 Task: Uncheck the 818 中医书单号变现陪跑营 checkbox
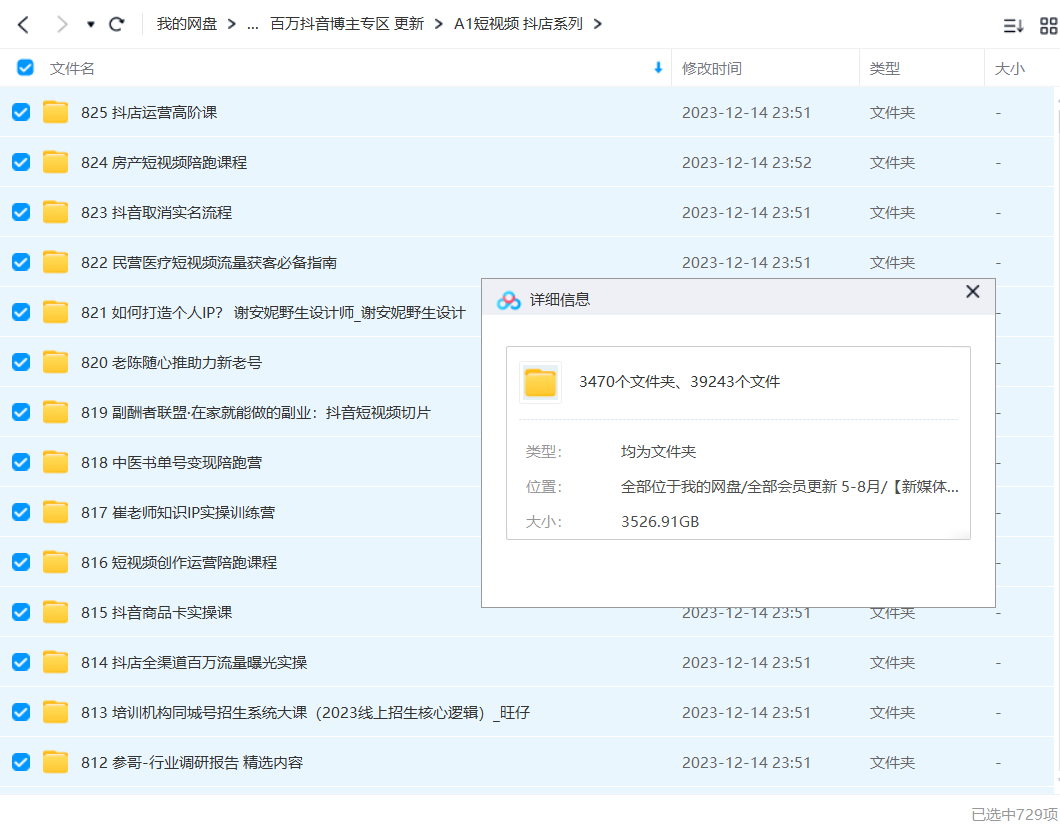click(21, 462)
